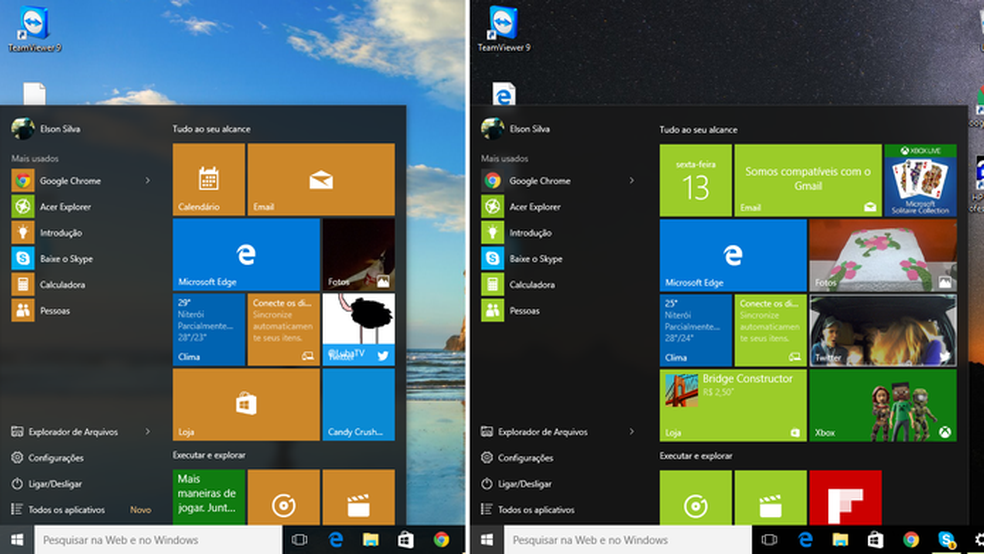This screenshot has height=554, width=984.
Task: Open Acer Explorer in right Start menu
Action: (x=521, y=206)
